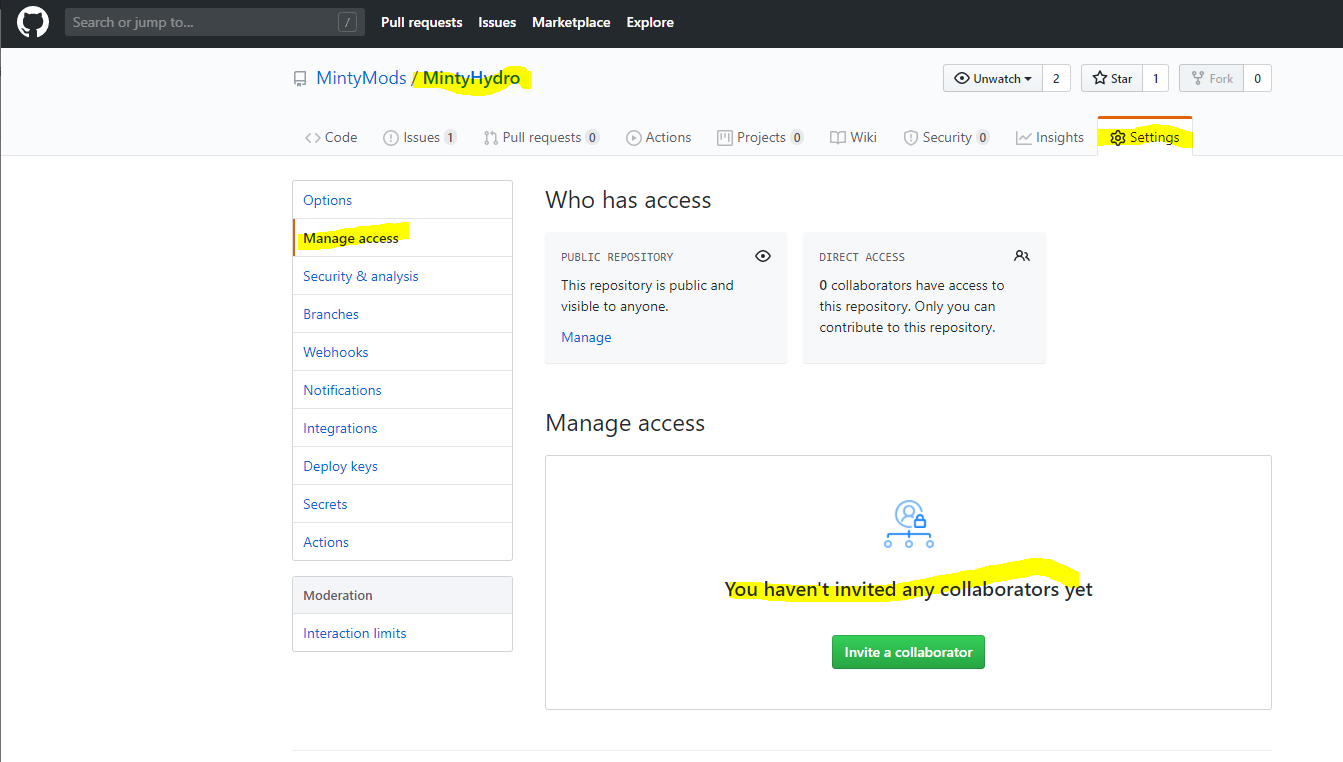Click the GitHub Octocat logo

(x=33, y=22)
